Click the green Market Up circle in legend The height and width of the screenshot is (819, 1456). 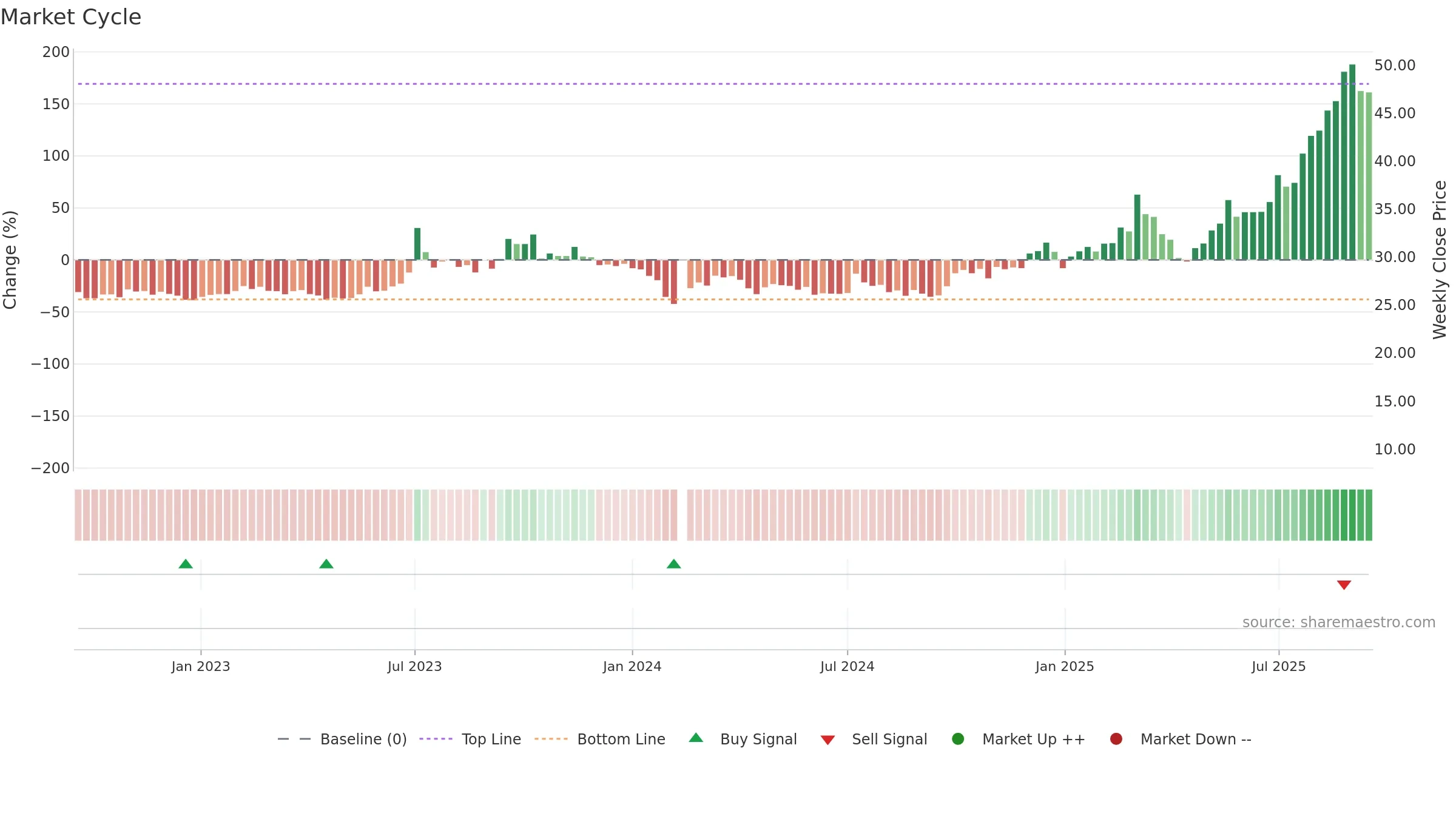point(958,739)
